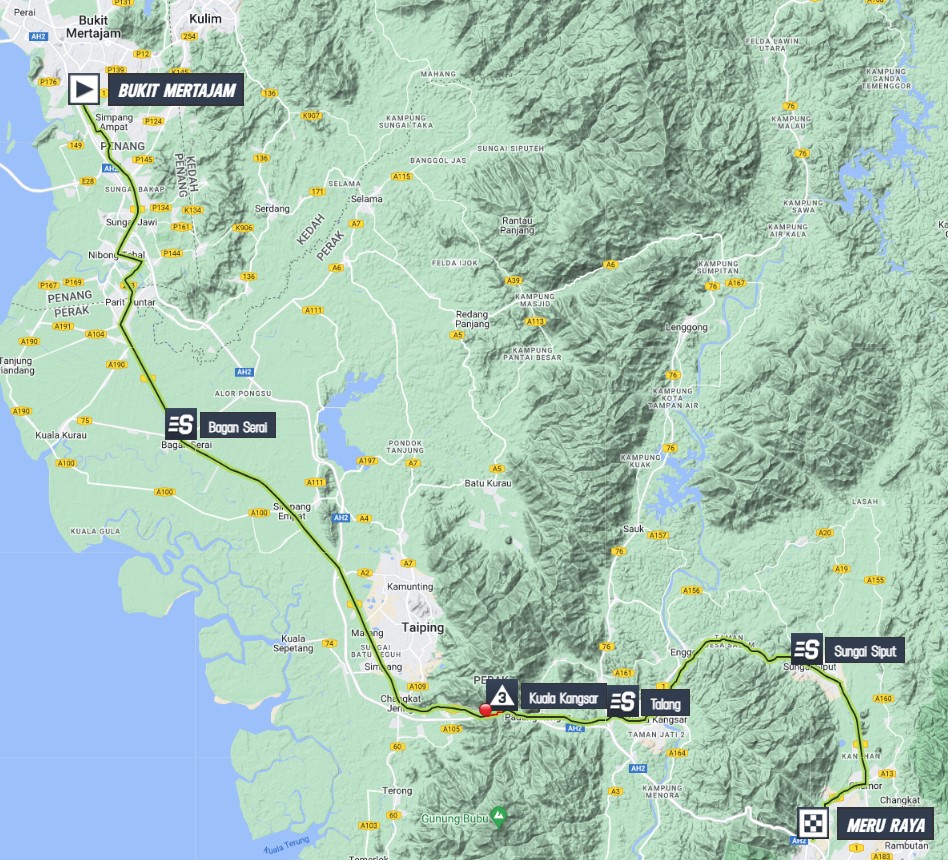Click the Talang label box
This screenshot has height=860, width=948.
click(665, 703)
